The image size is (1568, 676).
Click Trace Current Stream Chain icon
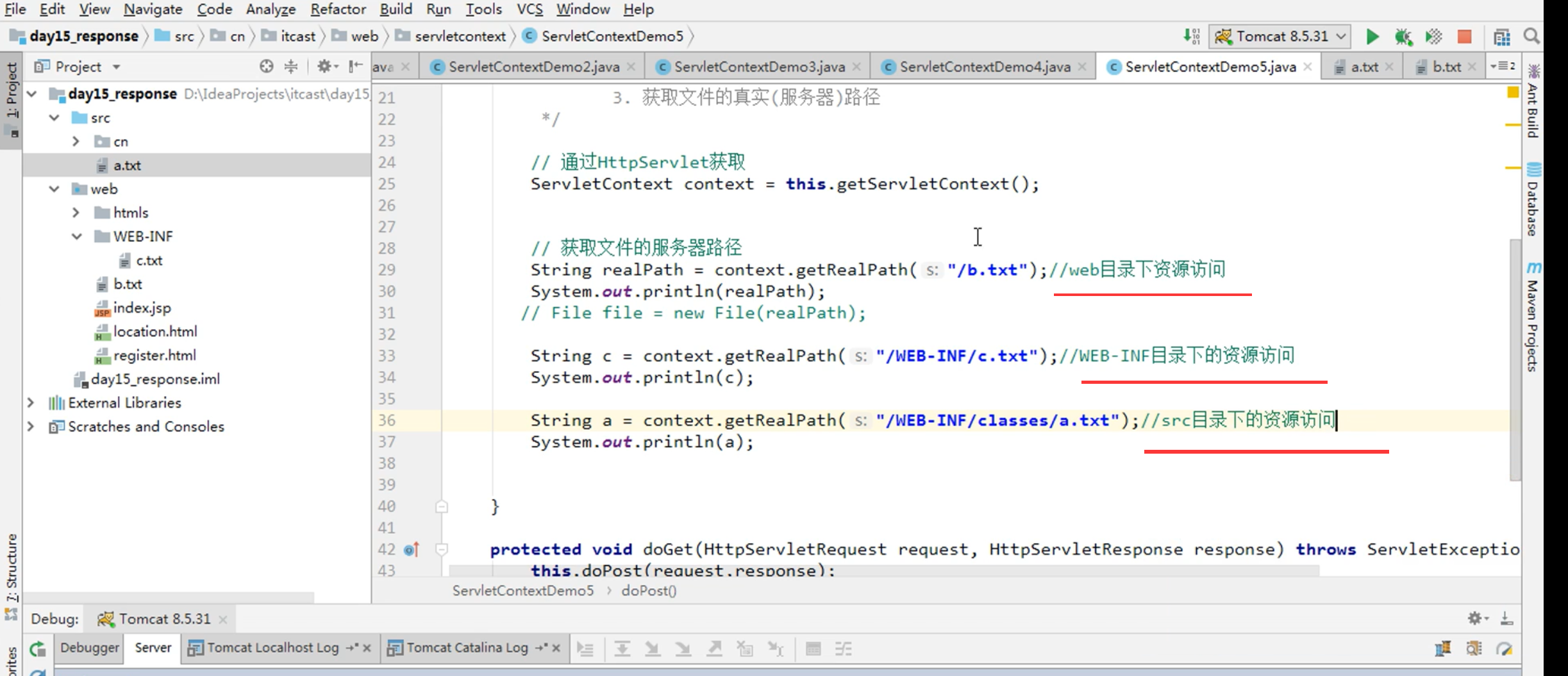pos(844,649)
